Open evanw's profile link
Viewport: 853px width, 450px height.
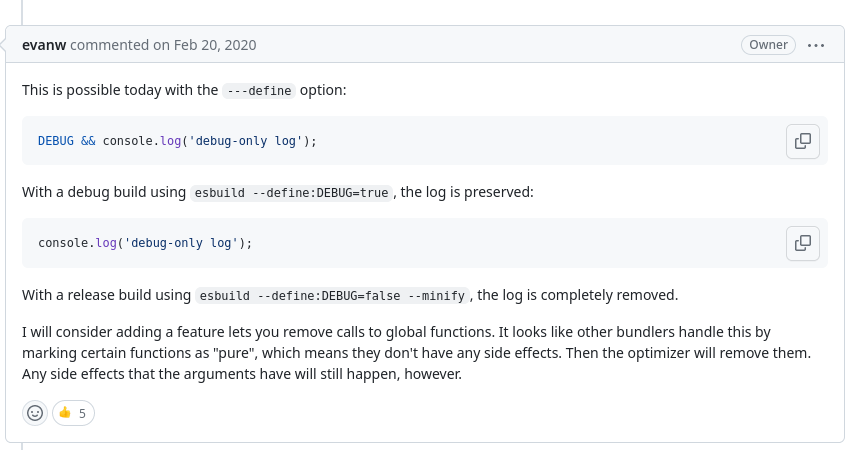(x=44, y=45)
